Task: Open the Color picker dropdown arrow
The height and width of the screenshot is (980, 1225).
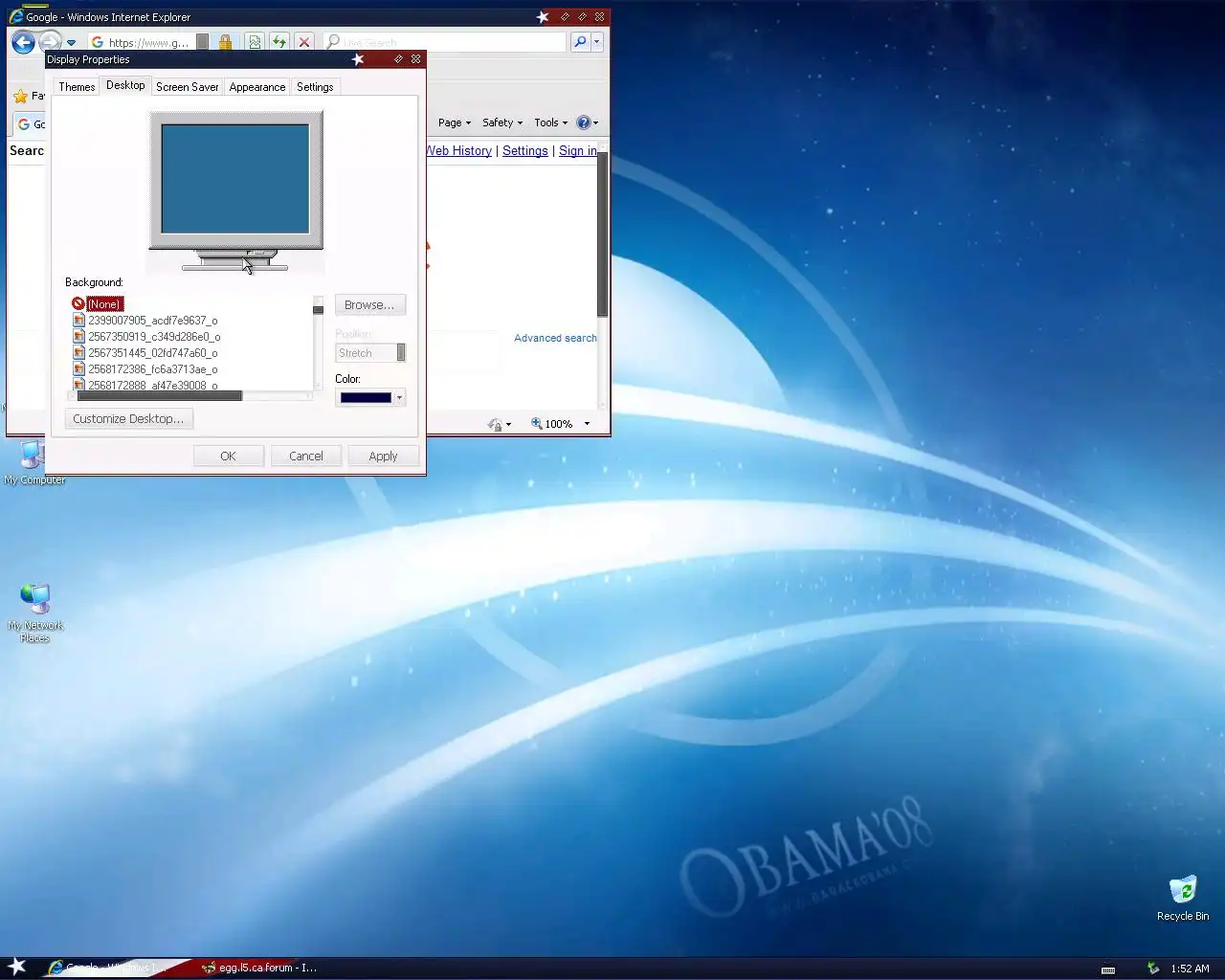Action: (x=399, y=398)
